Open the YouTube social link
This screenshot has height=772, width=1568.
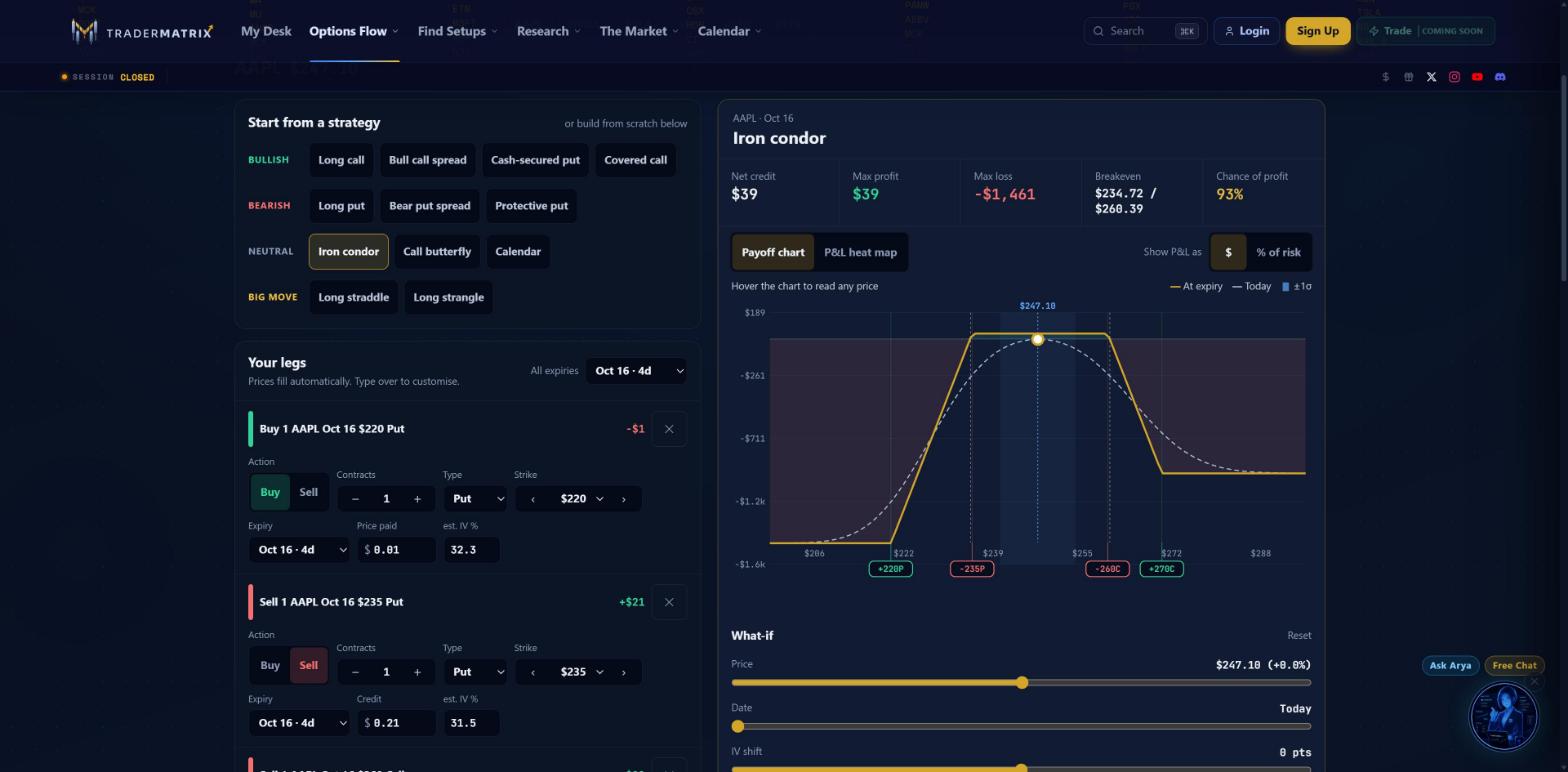1477,77
